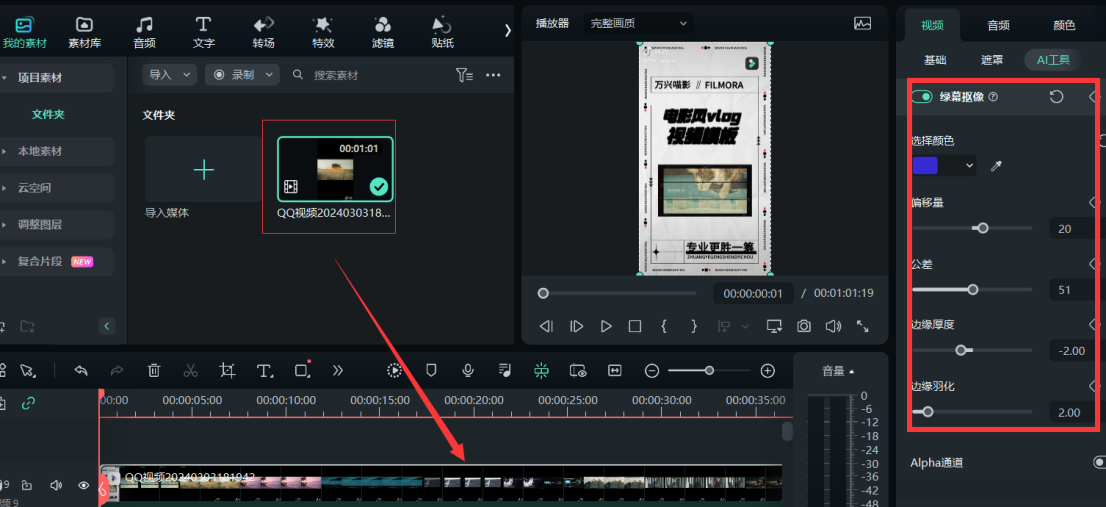Undo the last action
Viewport: 1106px width, 507px height.
point(81,370)
